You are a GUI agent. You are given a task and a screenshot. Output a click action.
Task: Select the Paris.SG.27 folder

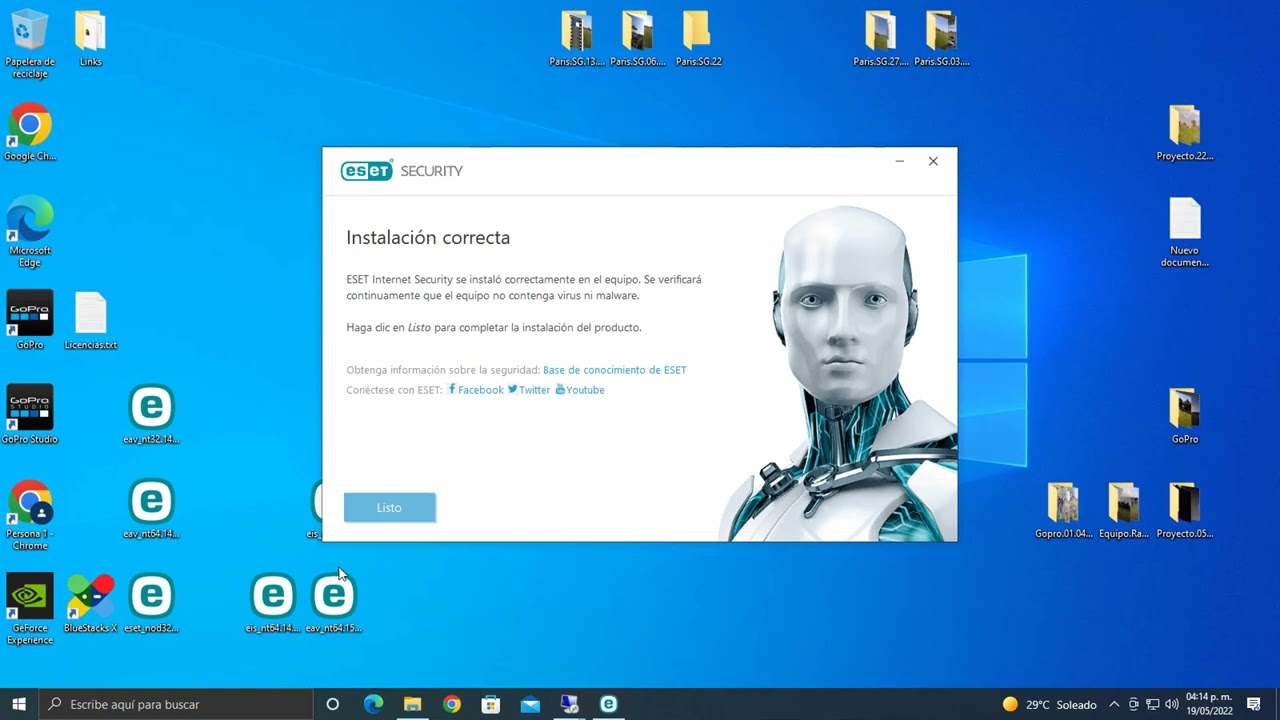pyautogui.click(x=881, y=40)
